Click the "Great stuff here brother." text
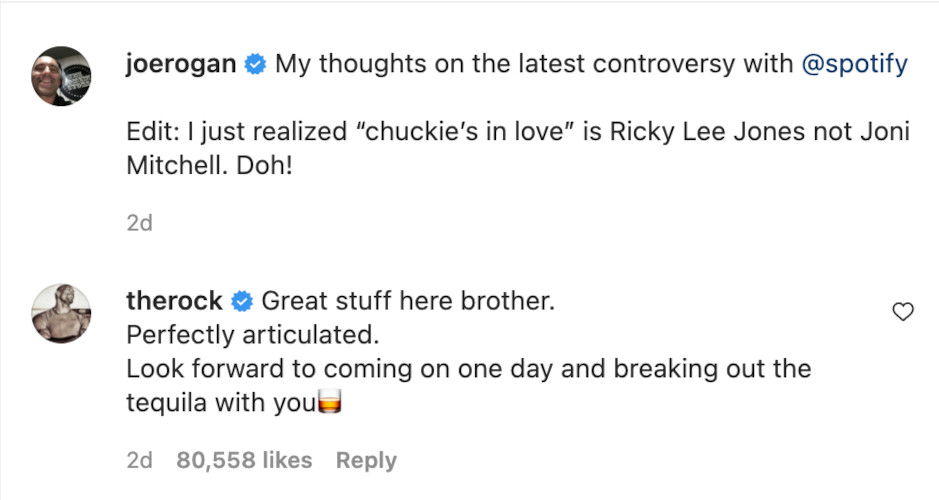Image resolution: width=939 pixels, height=500 pixels. pyautogui.click(x=407, y=301)
